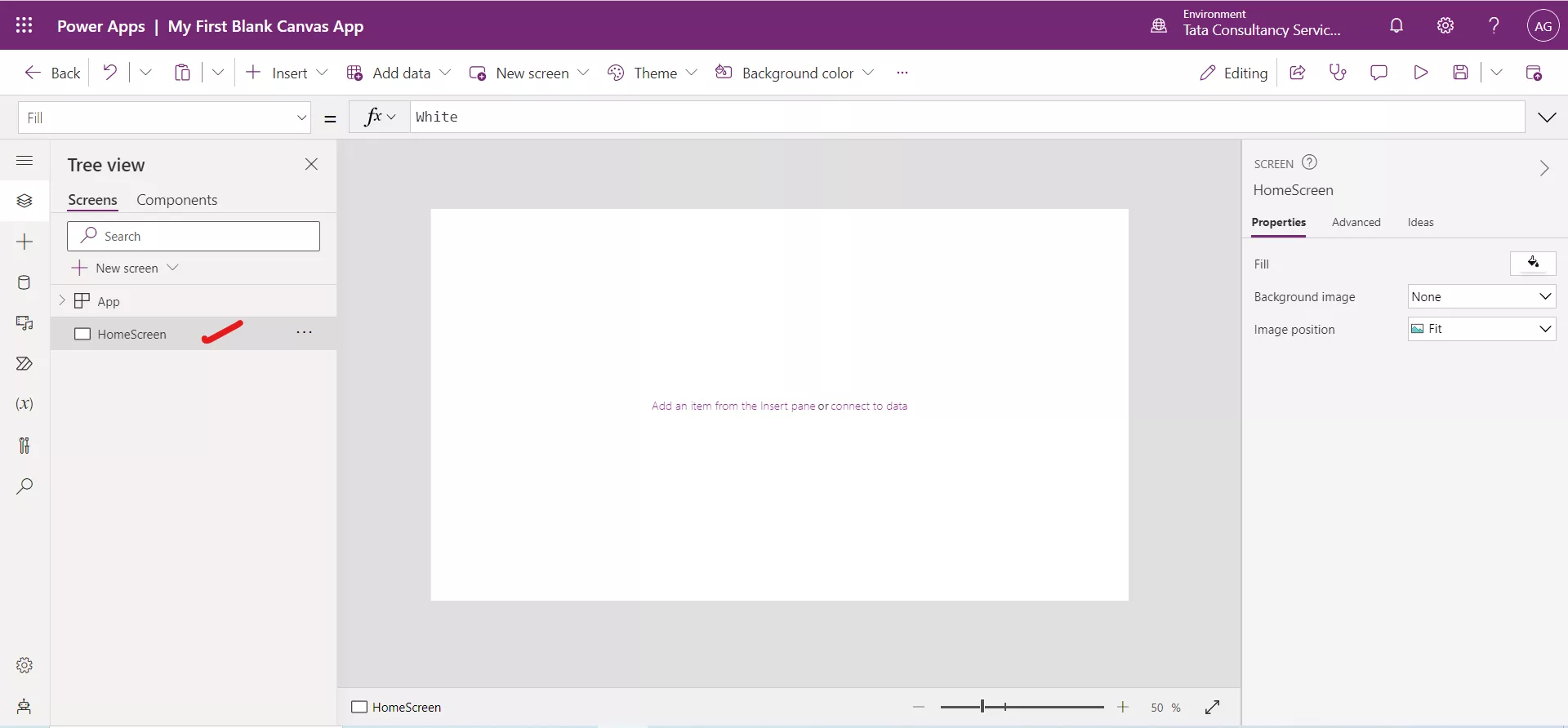Open the app launcher waffle icon

(x=24, y=25)
